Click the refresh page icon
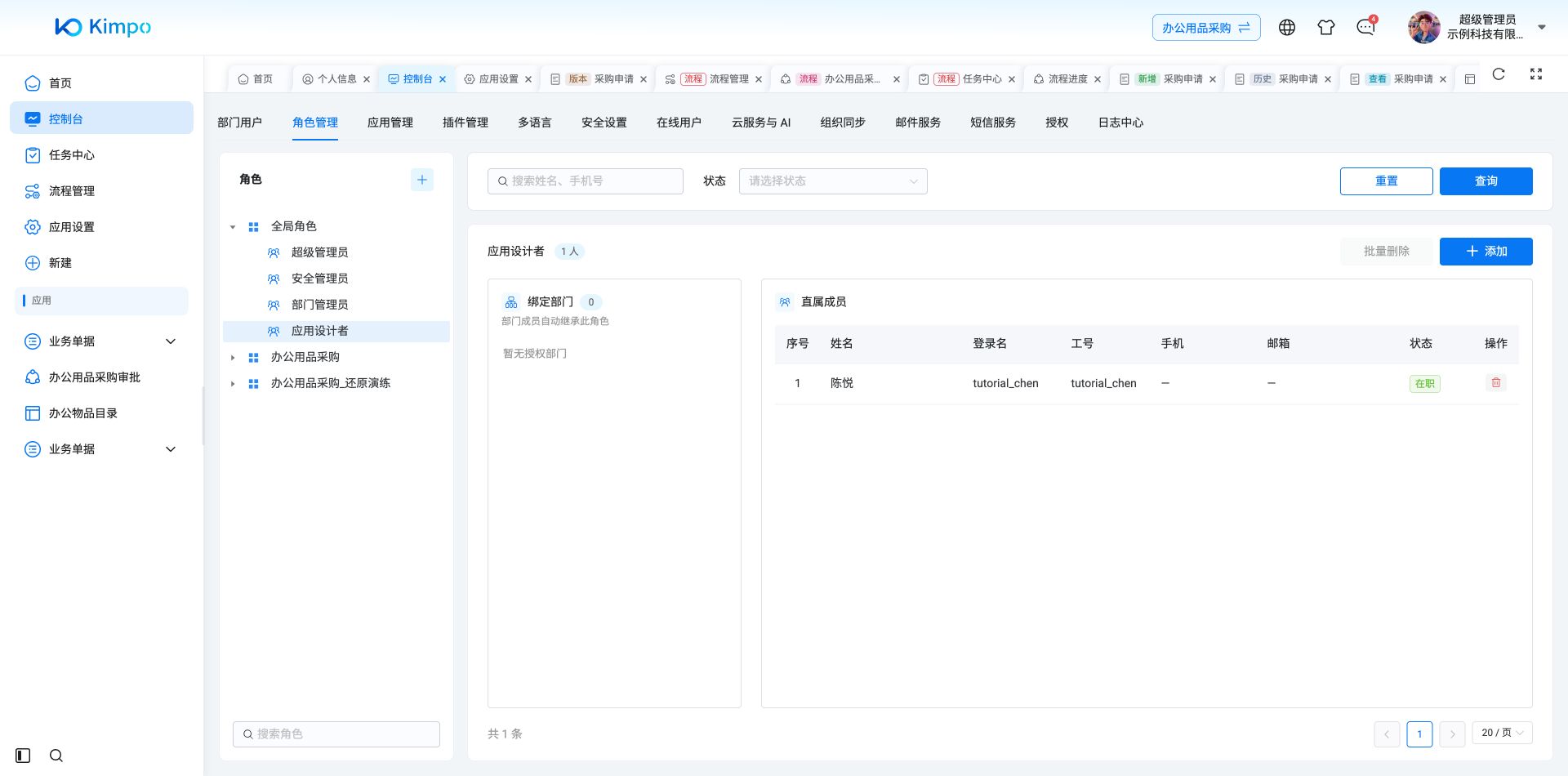This screenshot has width=1568, height=776. [x=1499, y=74]
